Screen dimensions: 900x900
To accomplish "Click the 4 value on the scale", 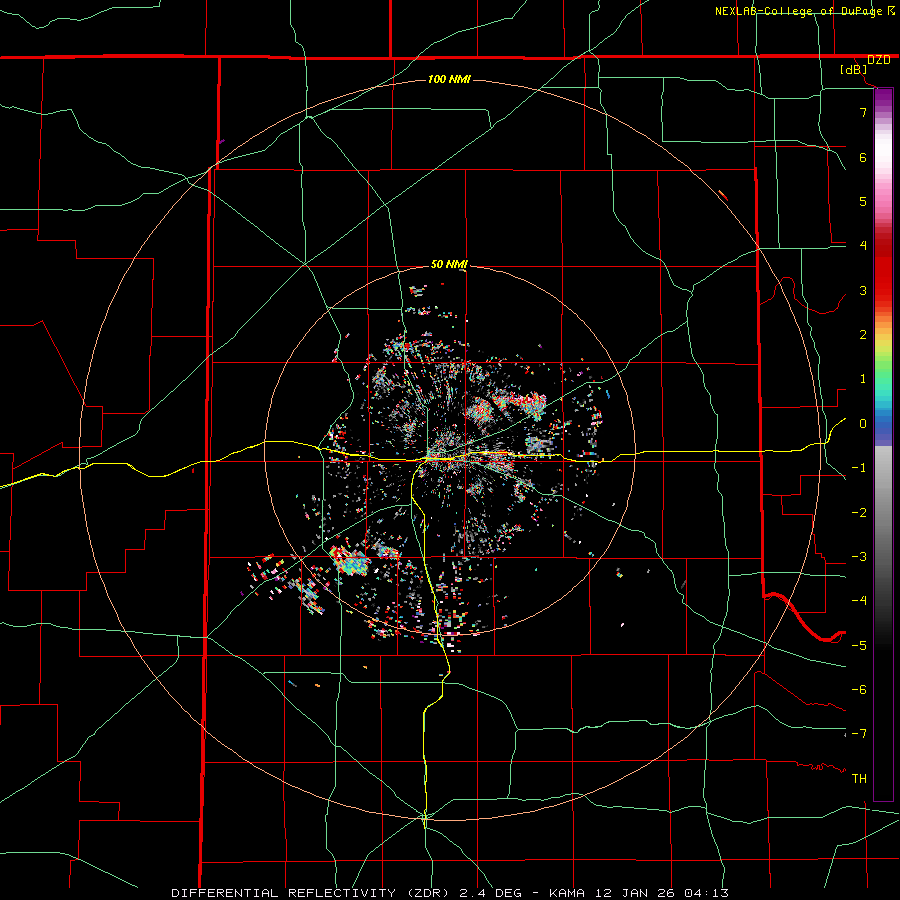I will tap(863, 246).
